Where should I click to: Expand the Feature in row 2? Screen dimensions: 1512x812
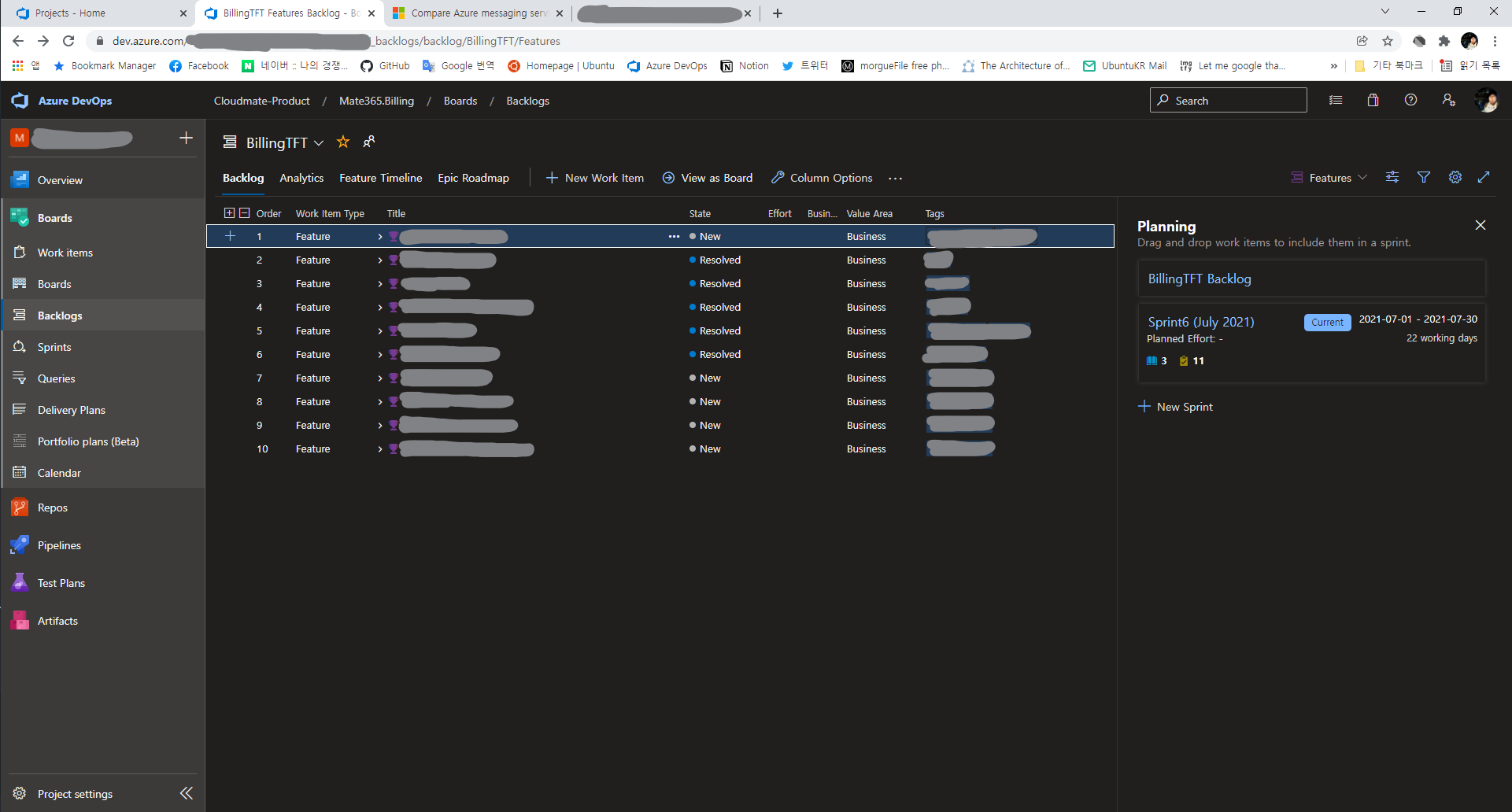380,260
